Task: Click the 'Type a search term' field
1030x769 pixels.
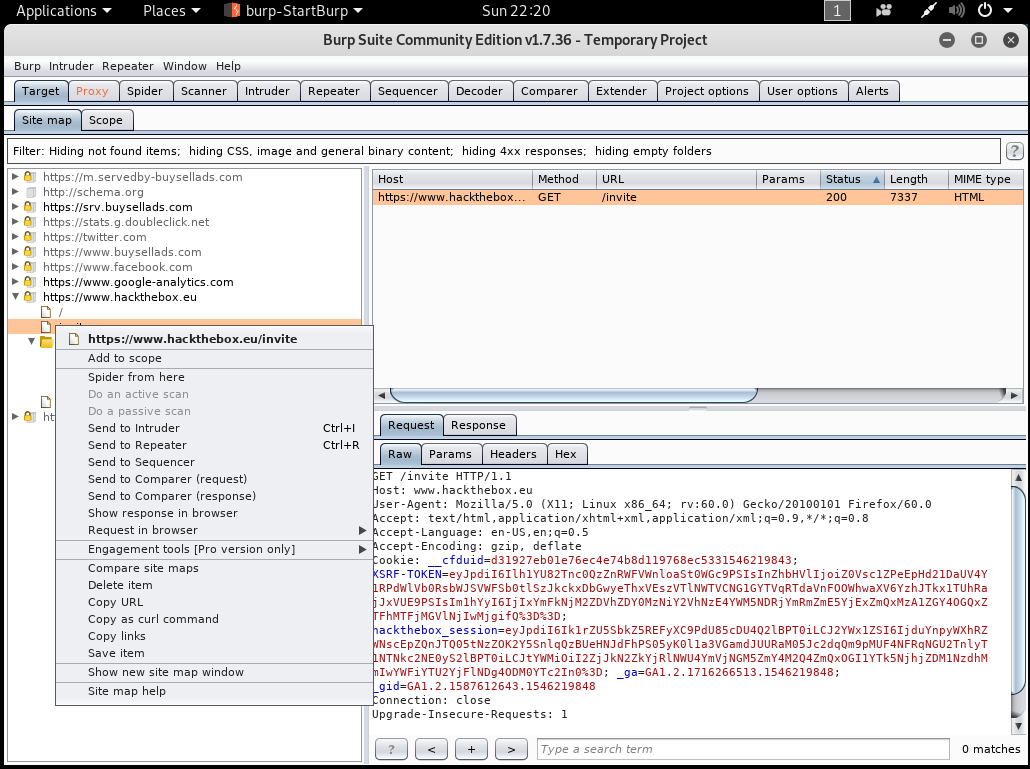Action: pyautogui.click(x=742, y=749)
